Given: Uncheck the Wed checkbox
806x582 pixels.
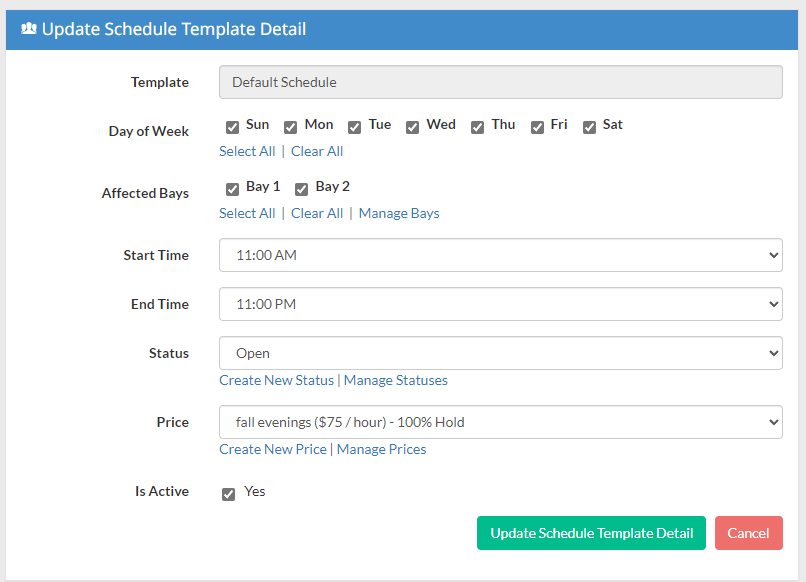Looking at the screenshot, I should [412, 127].
